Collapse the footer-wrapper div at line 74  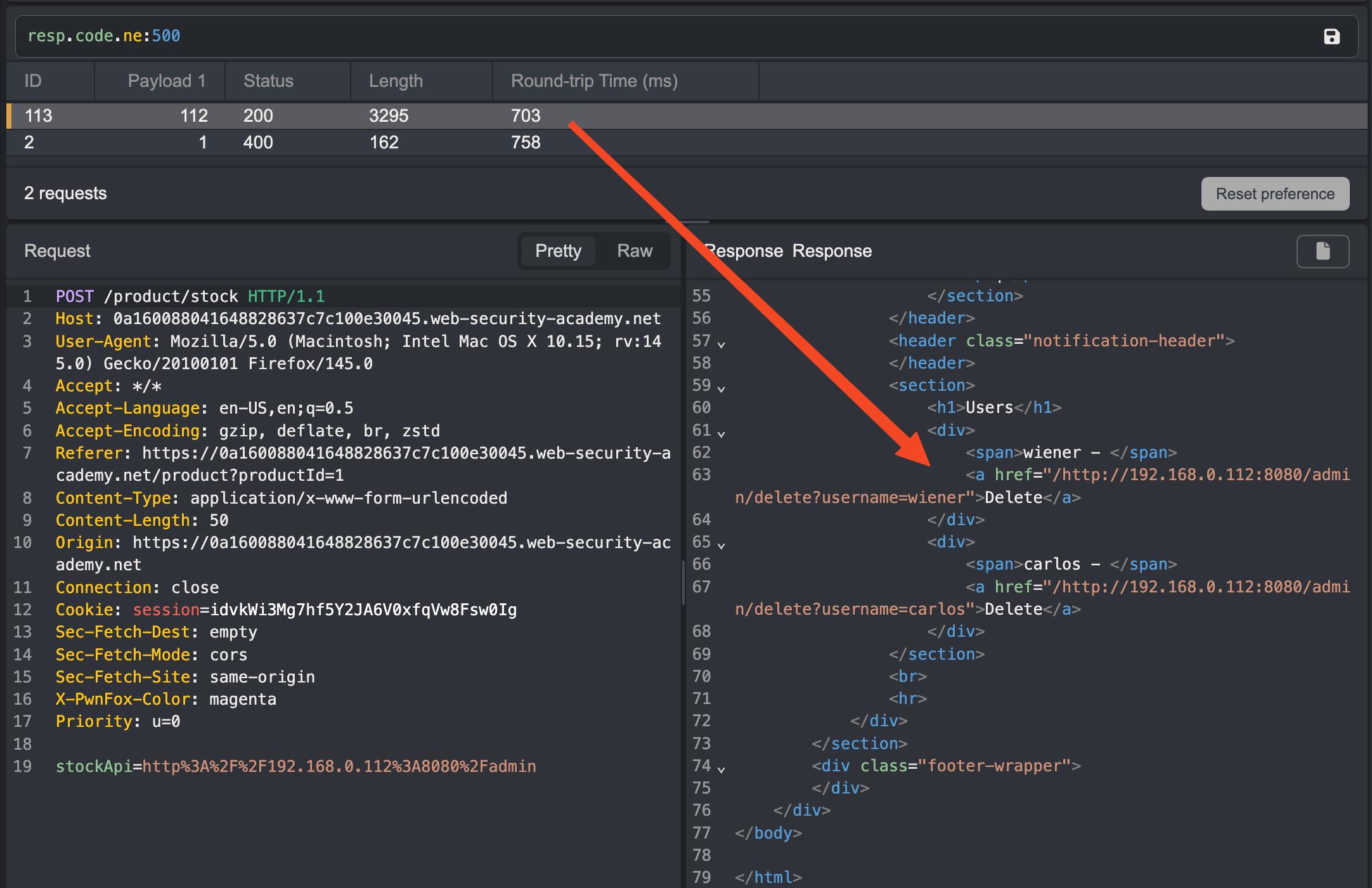(722, 769)
